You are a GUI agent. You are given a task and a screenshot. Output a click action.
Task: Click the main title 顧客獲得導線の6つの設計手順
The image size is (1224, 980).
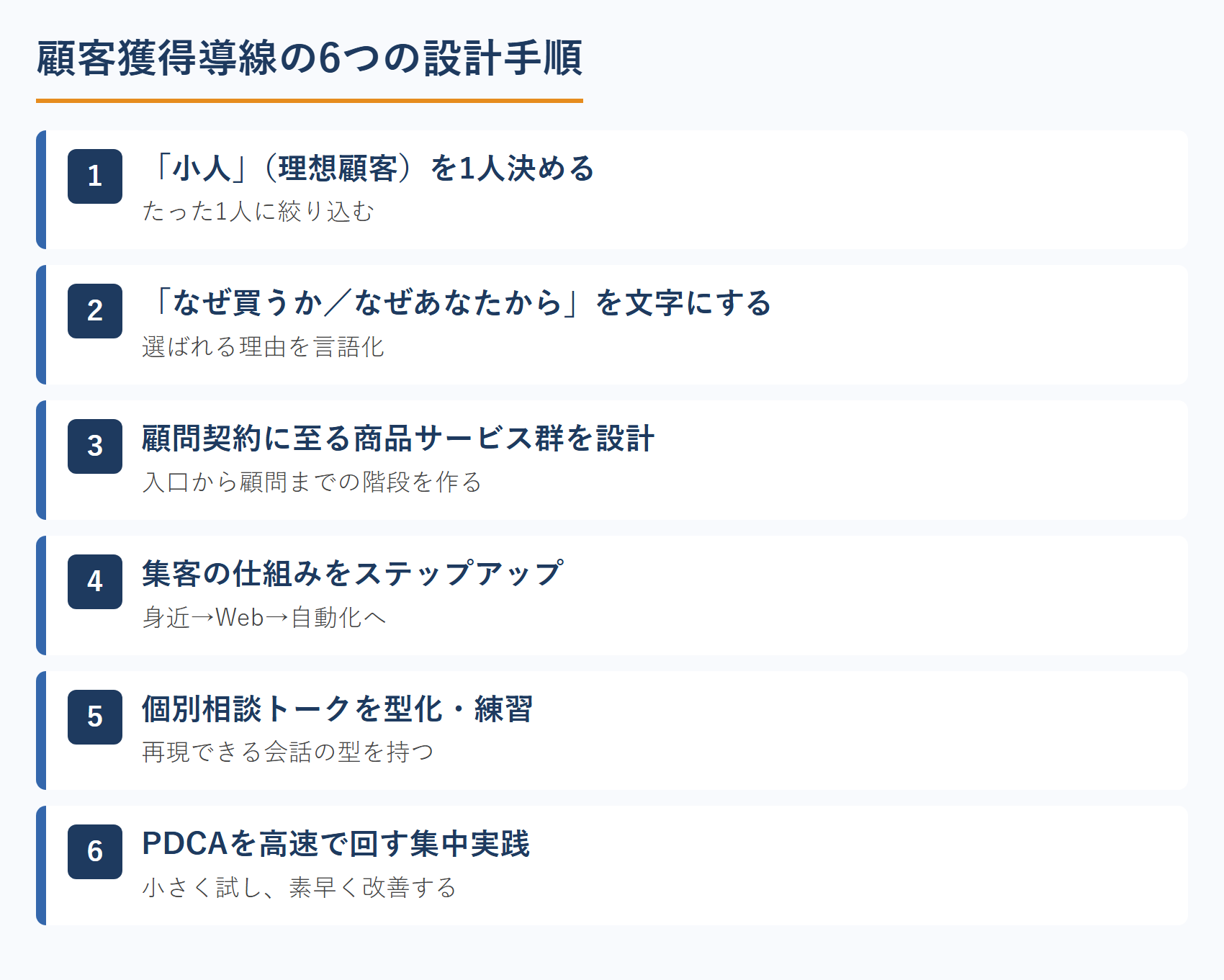pyautogui.click(x=310, y=58)
